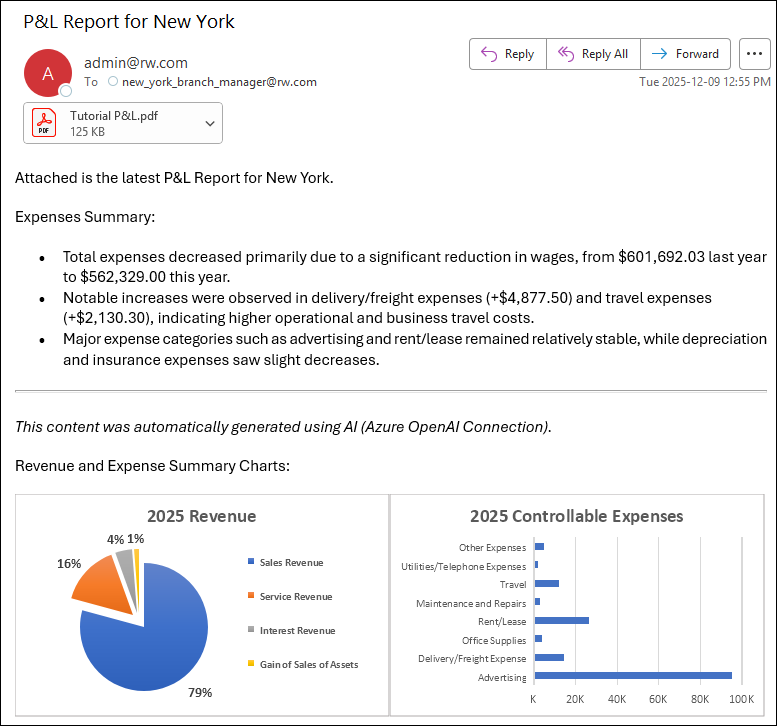
Task: Click the sender avatar with letter A
Action: click(47, 73)
